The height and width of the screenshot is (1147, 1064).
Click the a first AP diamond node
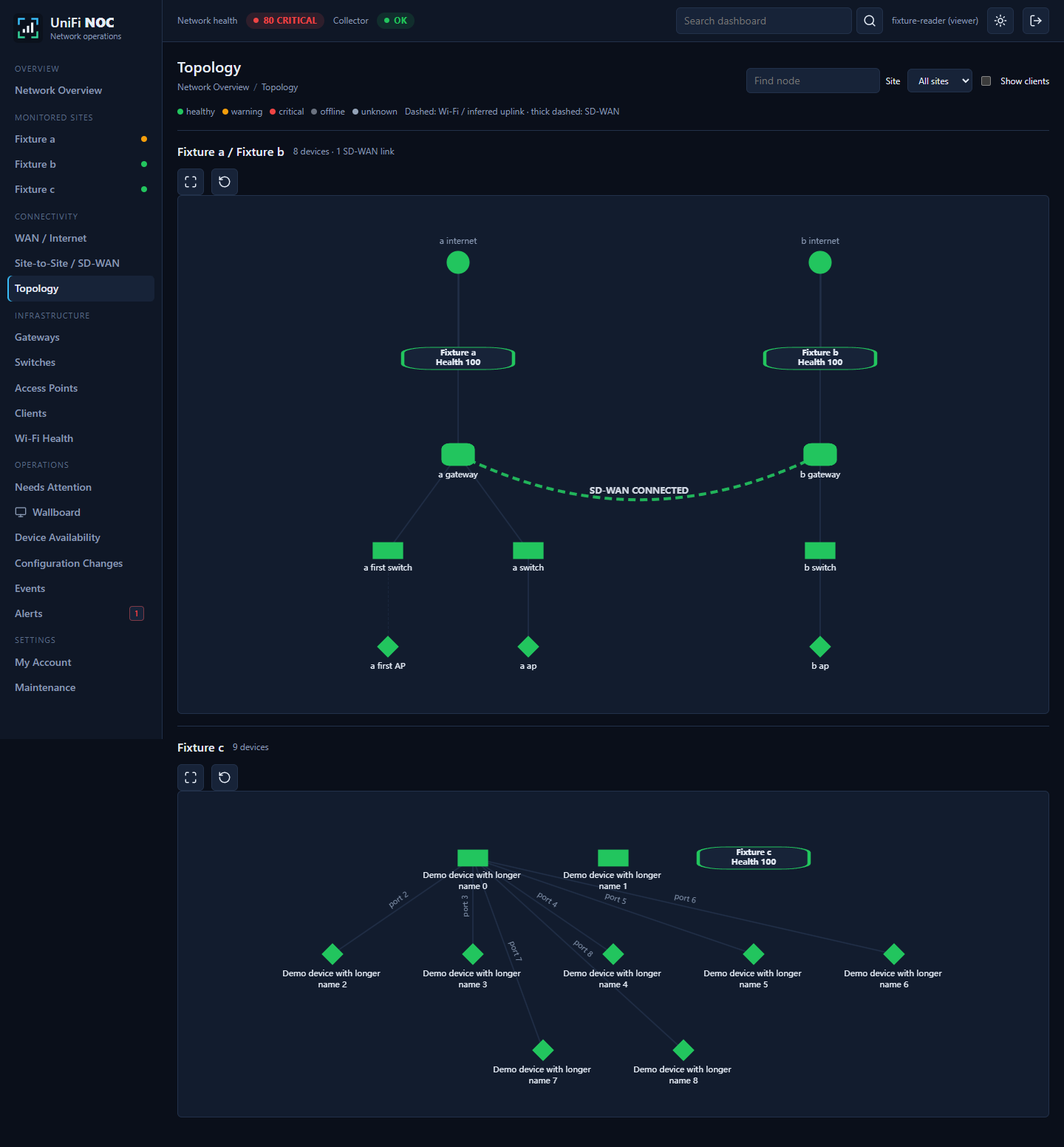(x=388, y=647)
